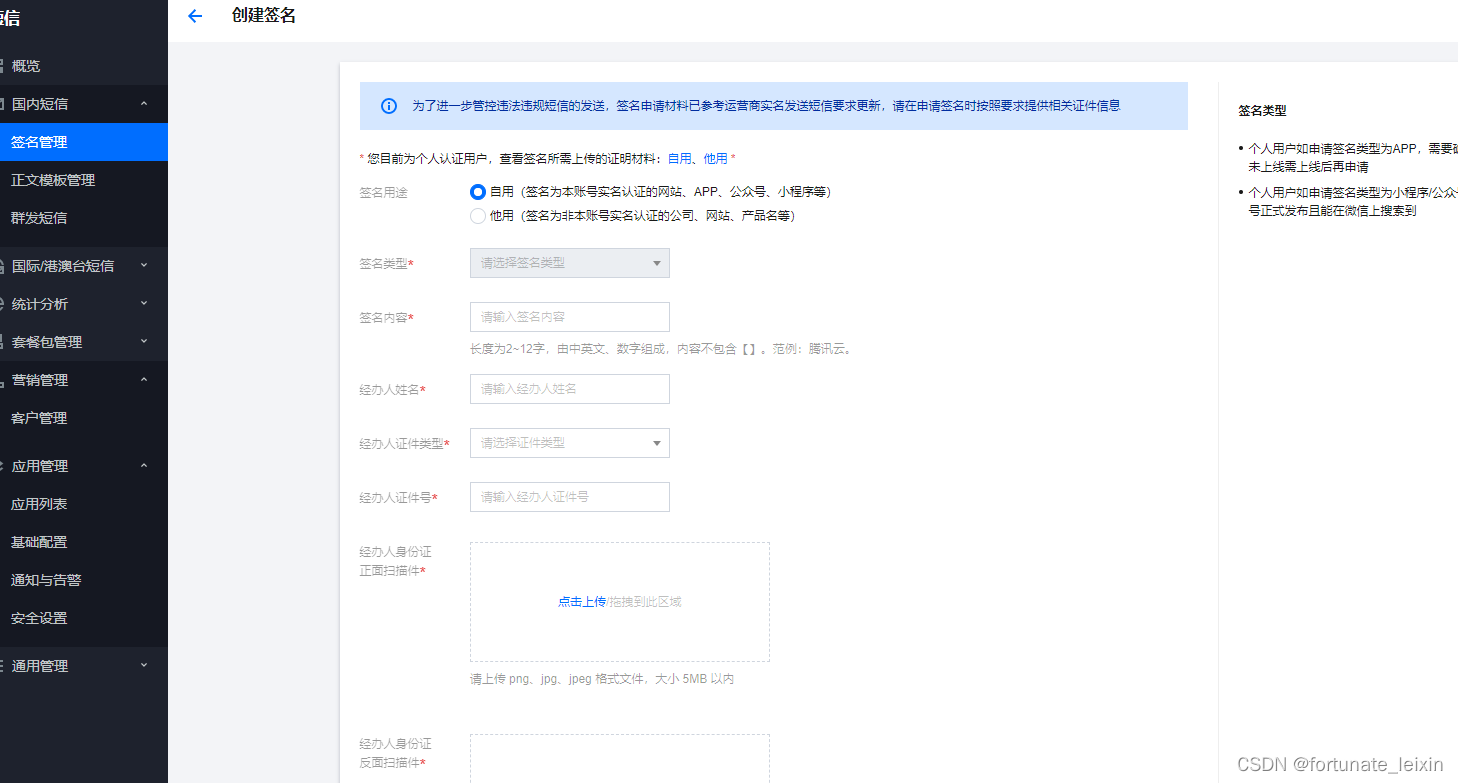Click 点击上传 for ID front scan
Viewport: 1458px width, 783px height.
[x=582, y=602]
